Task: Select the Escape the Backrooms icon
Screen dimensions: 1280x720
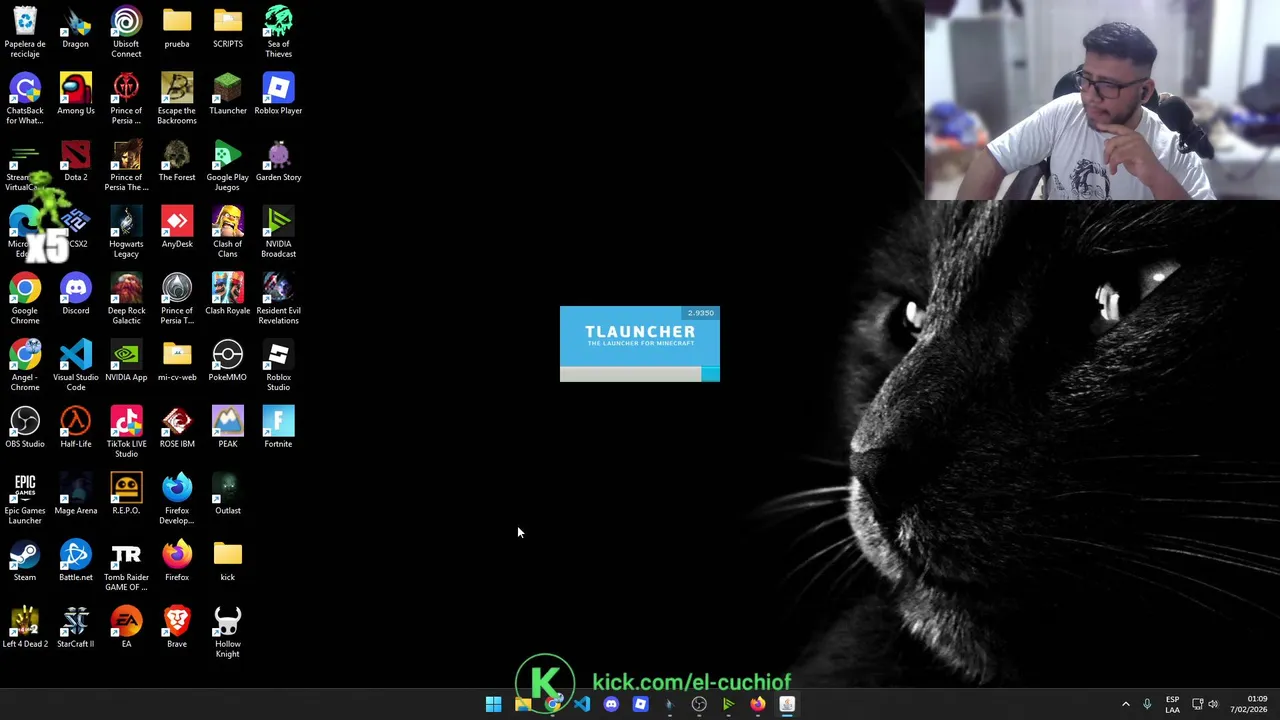Action: pyautogui.click(x=177, y=99)
